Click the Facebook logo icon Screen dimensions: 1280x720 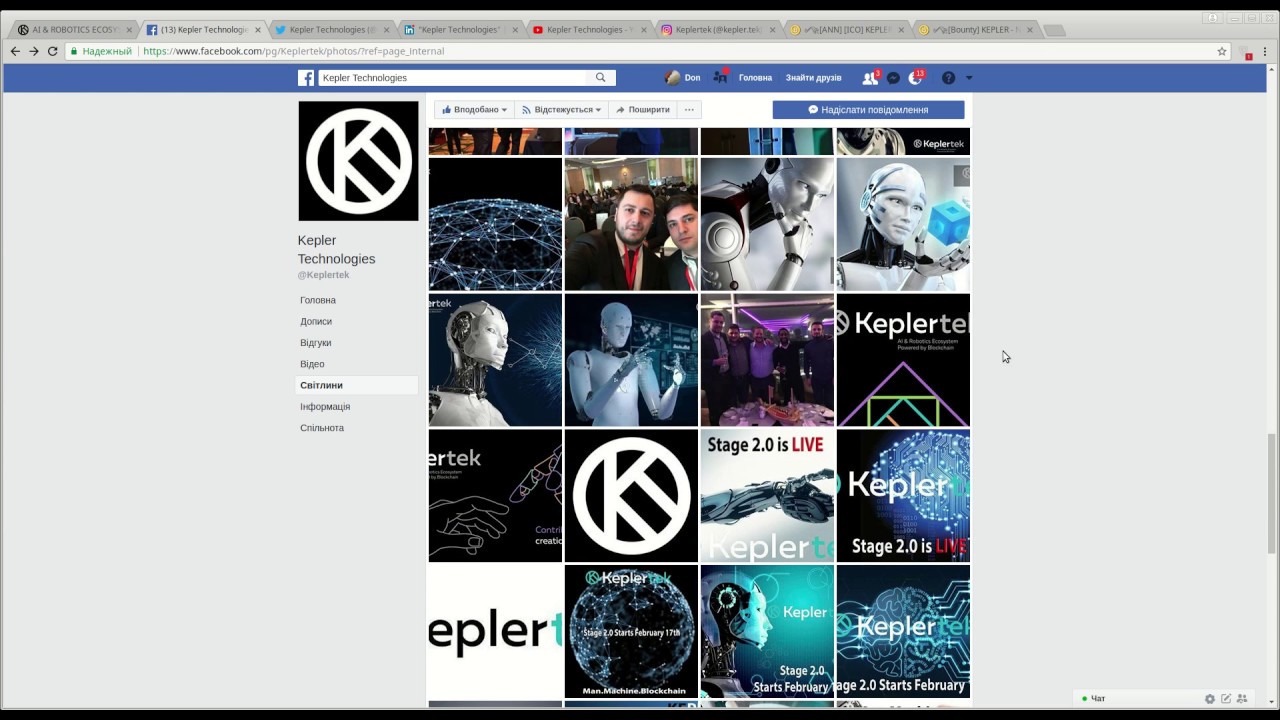coord(306,78)
